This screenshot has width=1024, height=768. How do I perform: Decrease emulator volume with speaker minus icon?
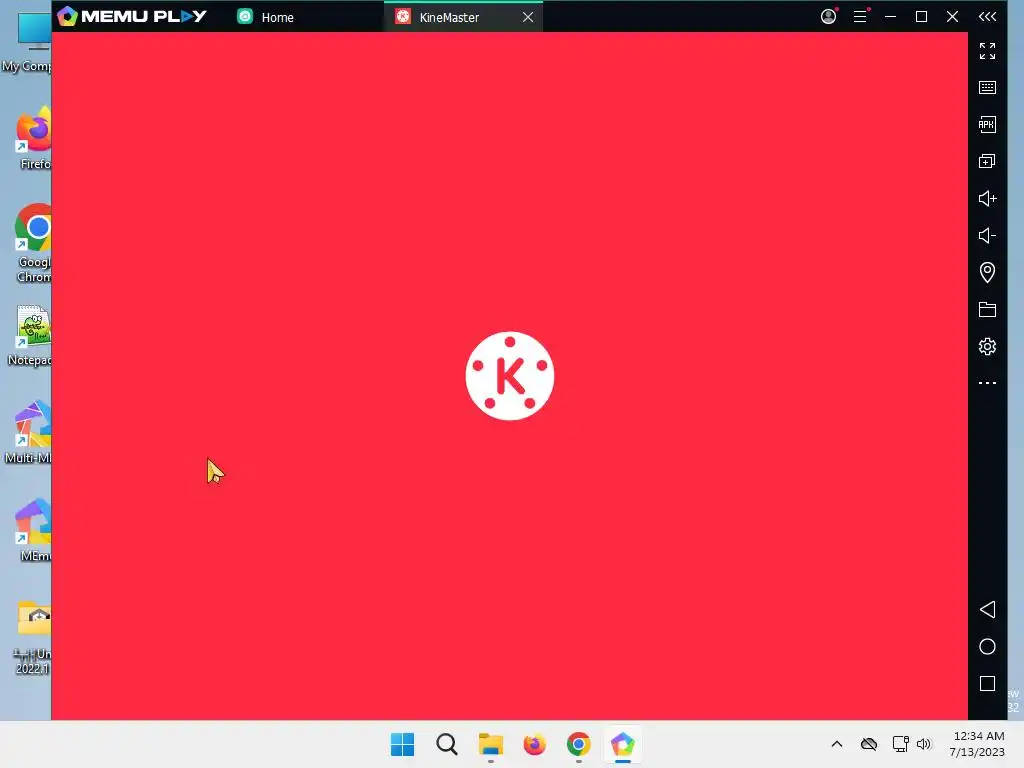click(x=987, y=236)
